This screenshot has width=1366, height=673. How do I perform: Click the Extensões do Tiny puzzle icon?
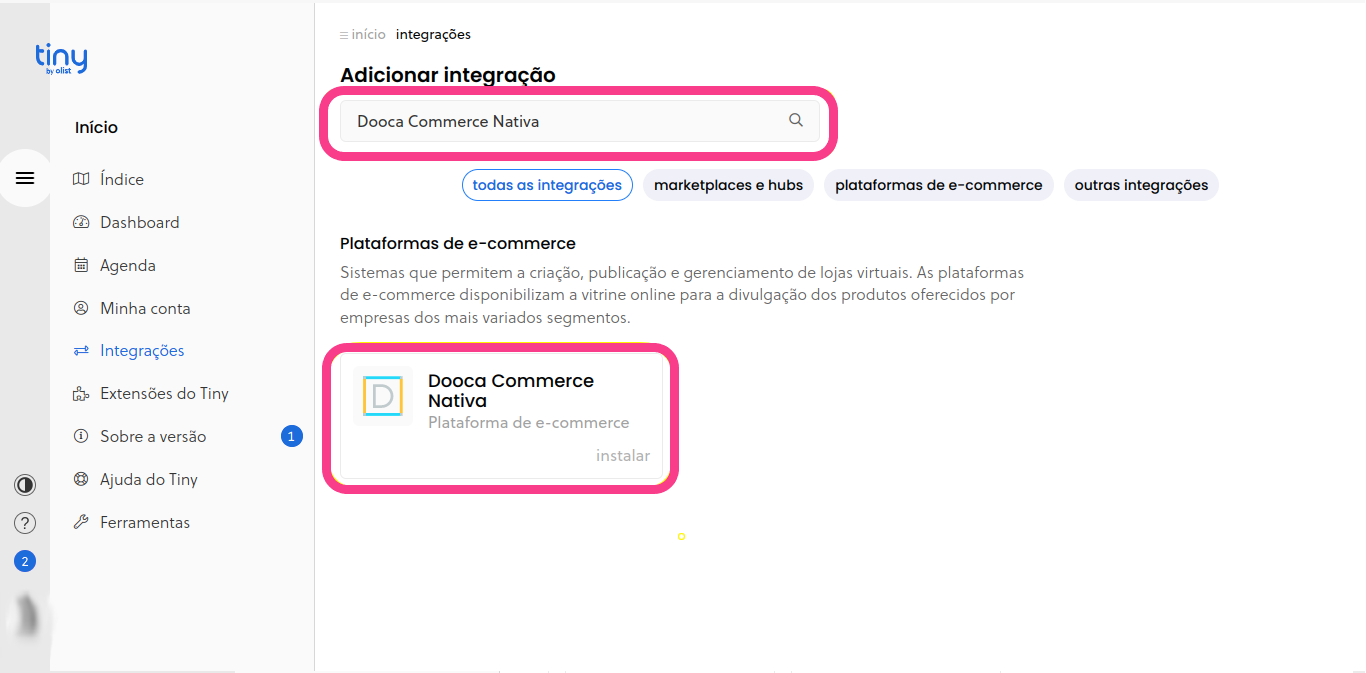tap(81, 394)
